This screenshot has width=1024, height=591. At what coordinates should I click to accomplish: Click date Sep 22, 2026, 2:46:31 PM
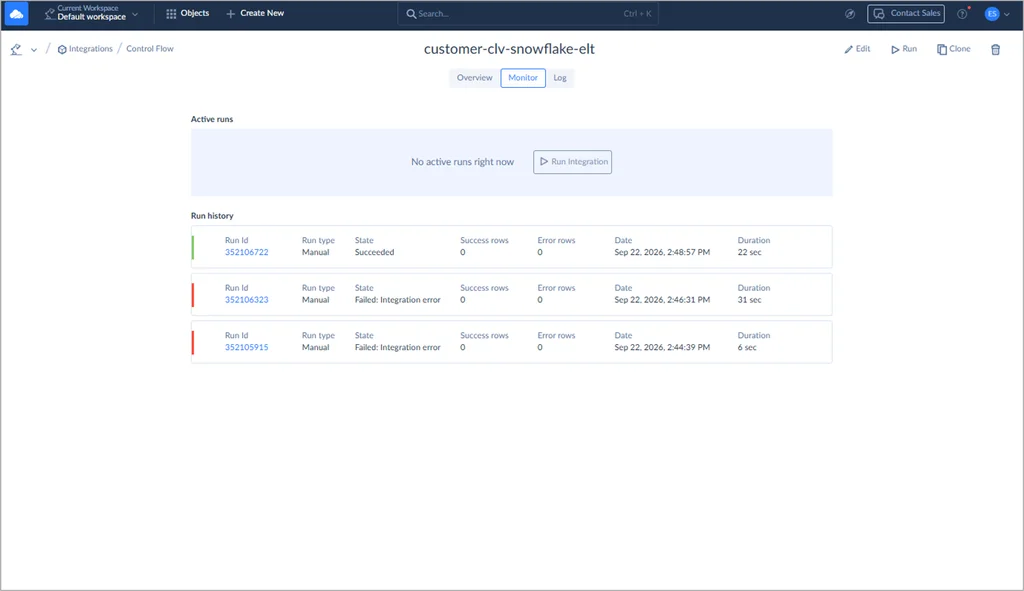point(662,300)
